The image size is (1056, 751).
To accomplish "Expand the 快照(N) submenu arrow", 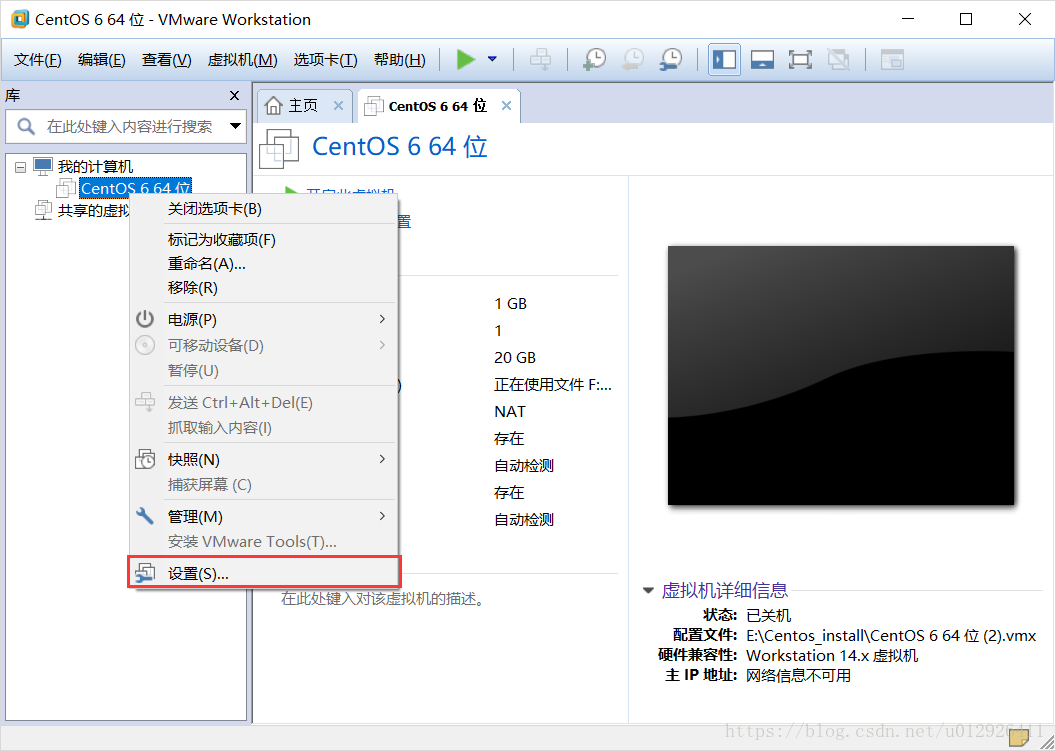I will point(382,459).
